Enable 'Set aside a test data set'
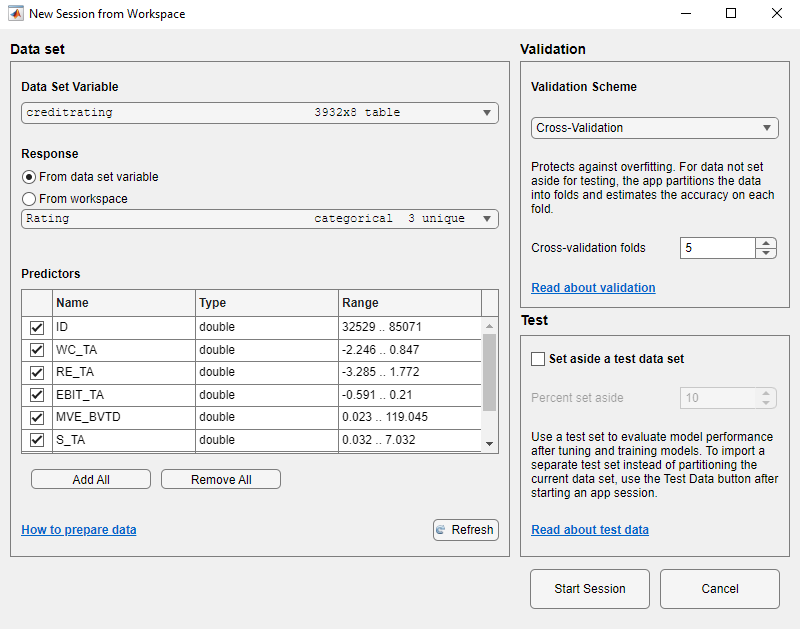 [x=538, y=359]
